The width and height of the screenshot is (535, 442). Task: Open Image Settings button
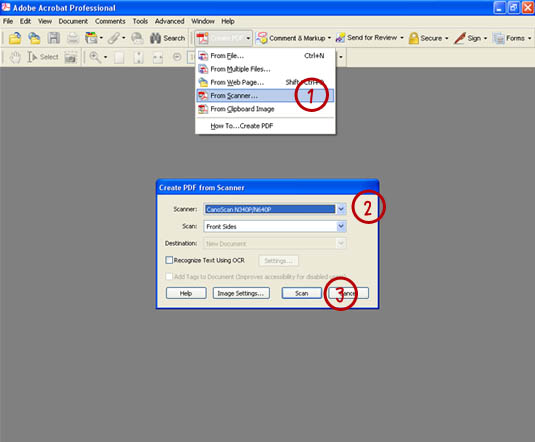[241, 293]
